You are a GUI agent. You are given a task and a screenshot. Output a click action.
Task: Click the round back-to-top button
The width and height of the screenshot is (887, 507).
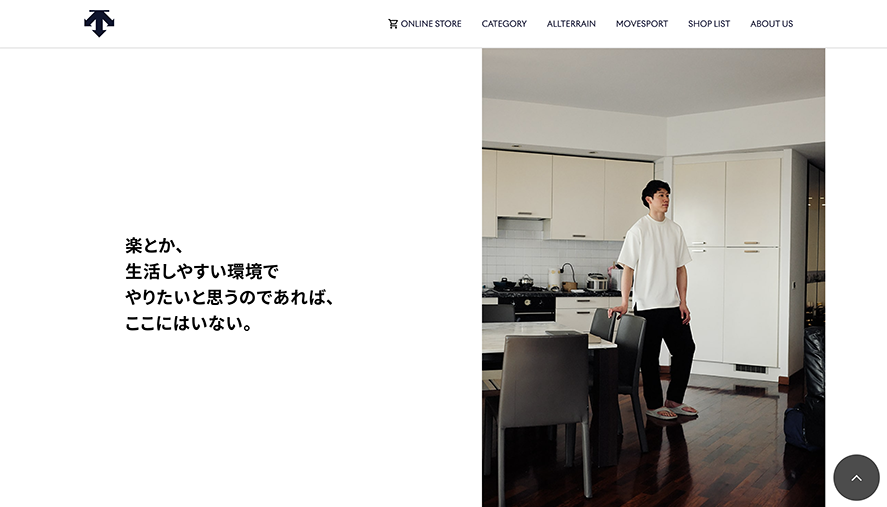856,478
